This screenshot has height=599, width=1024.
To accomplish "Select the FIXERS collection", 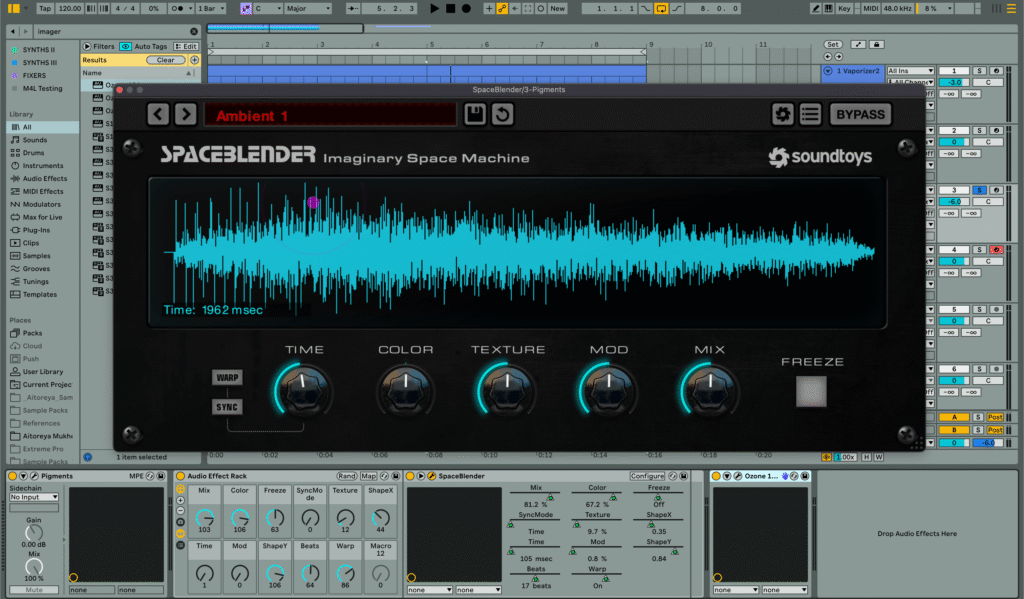I will point(35,76).
